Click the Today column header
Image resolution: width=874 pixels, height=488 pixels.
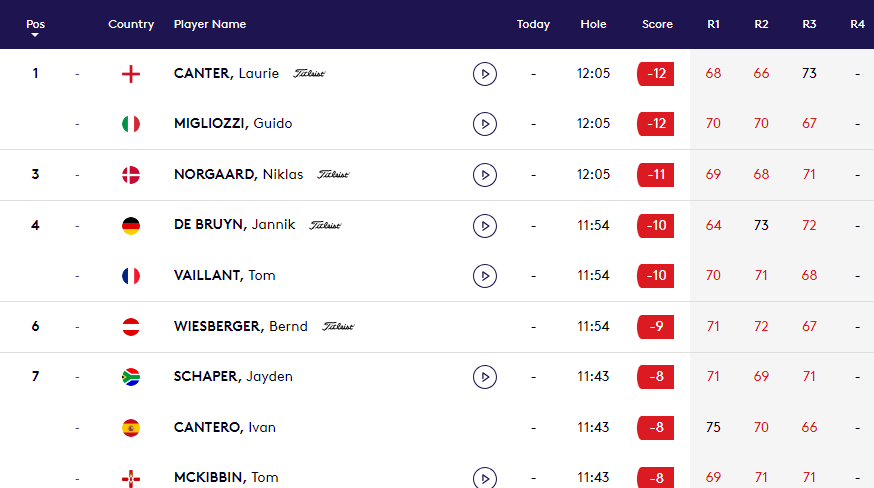(533, 24)
